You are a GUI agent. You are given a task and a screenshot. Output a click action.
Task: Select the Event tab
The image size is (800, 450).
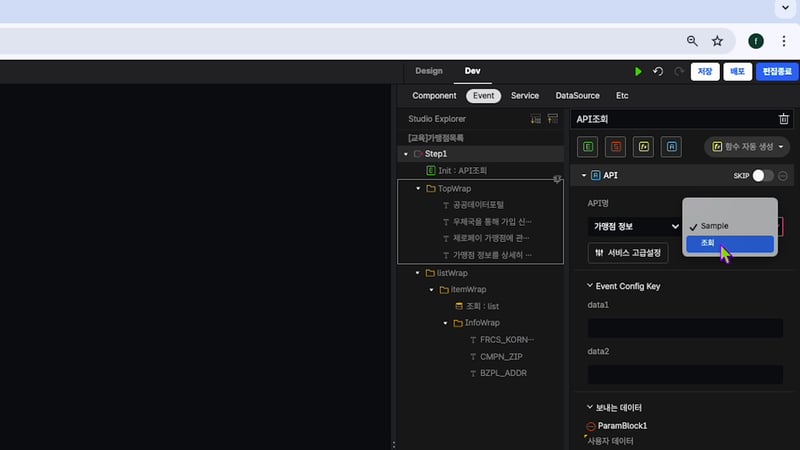click(x=483, y=96)
